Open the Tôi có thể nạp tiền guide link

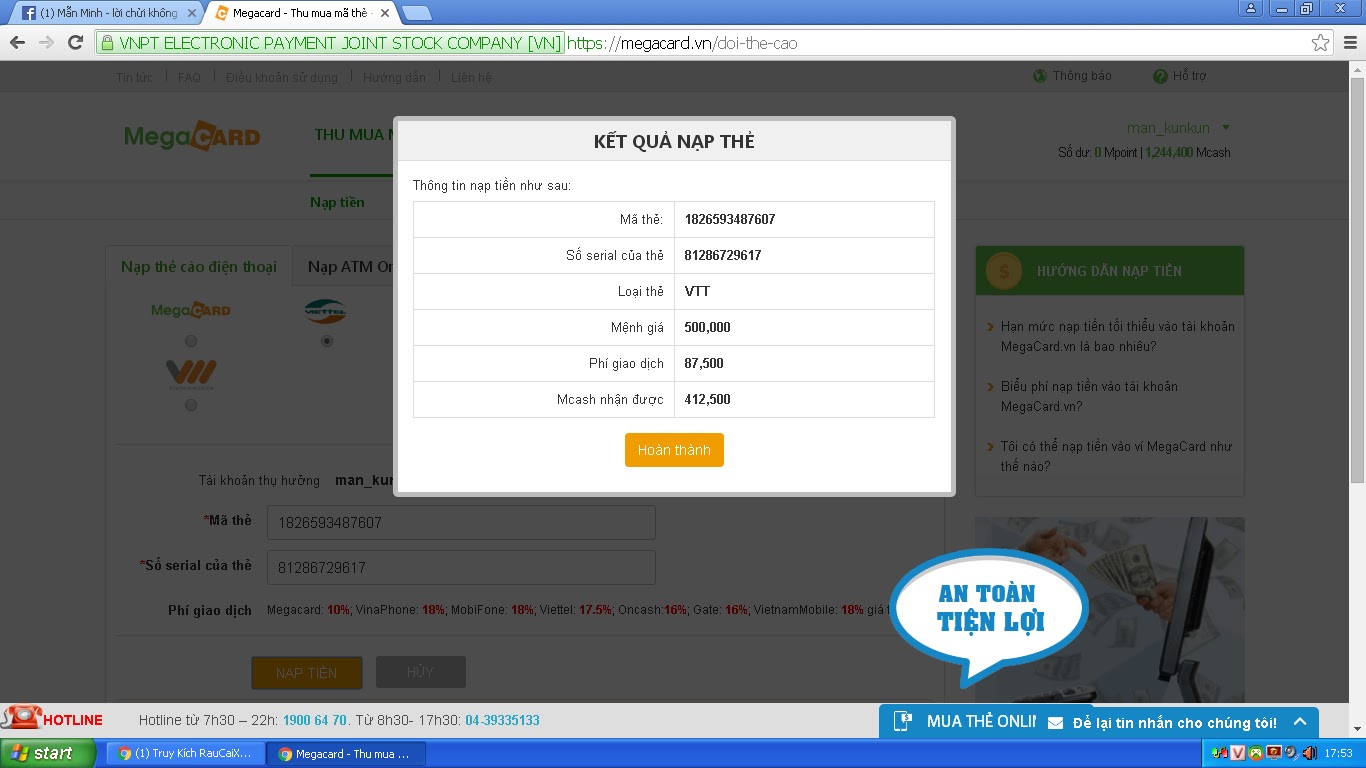point(1116,456)
